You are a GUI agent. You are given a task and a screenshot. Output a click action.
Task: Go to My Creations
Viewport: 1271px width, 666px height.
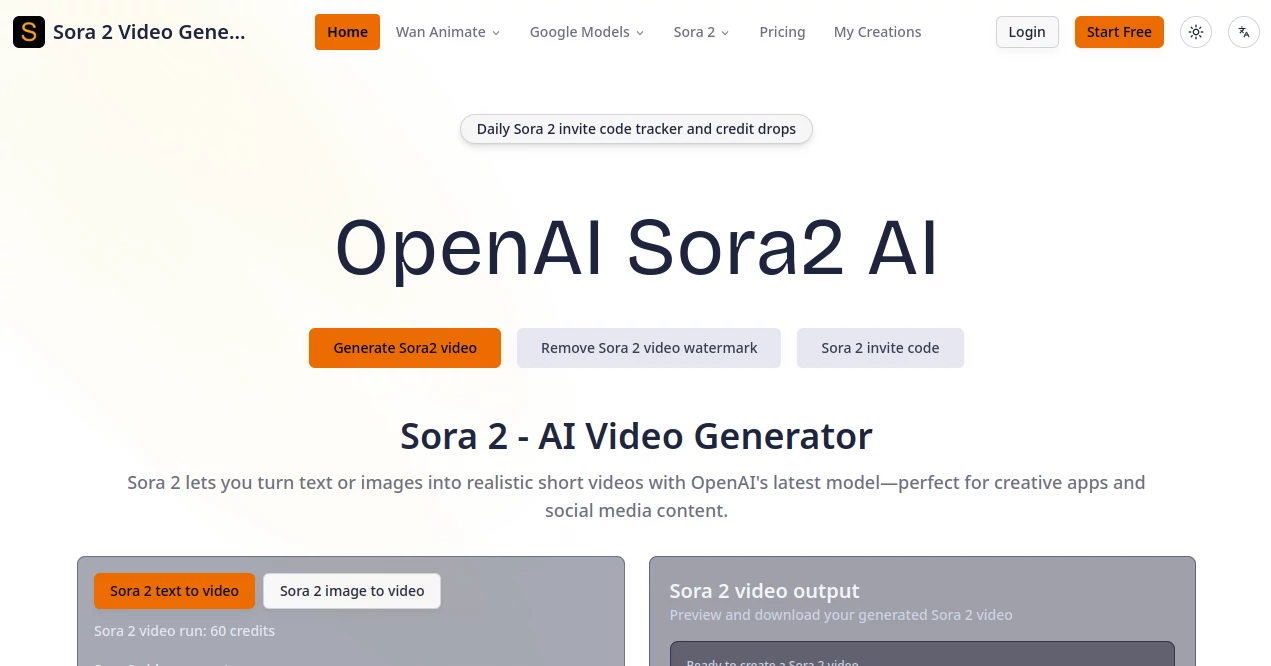877,31
